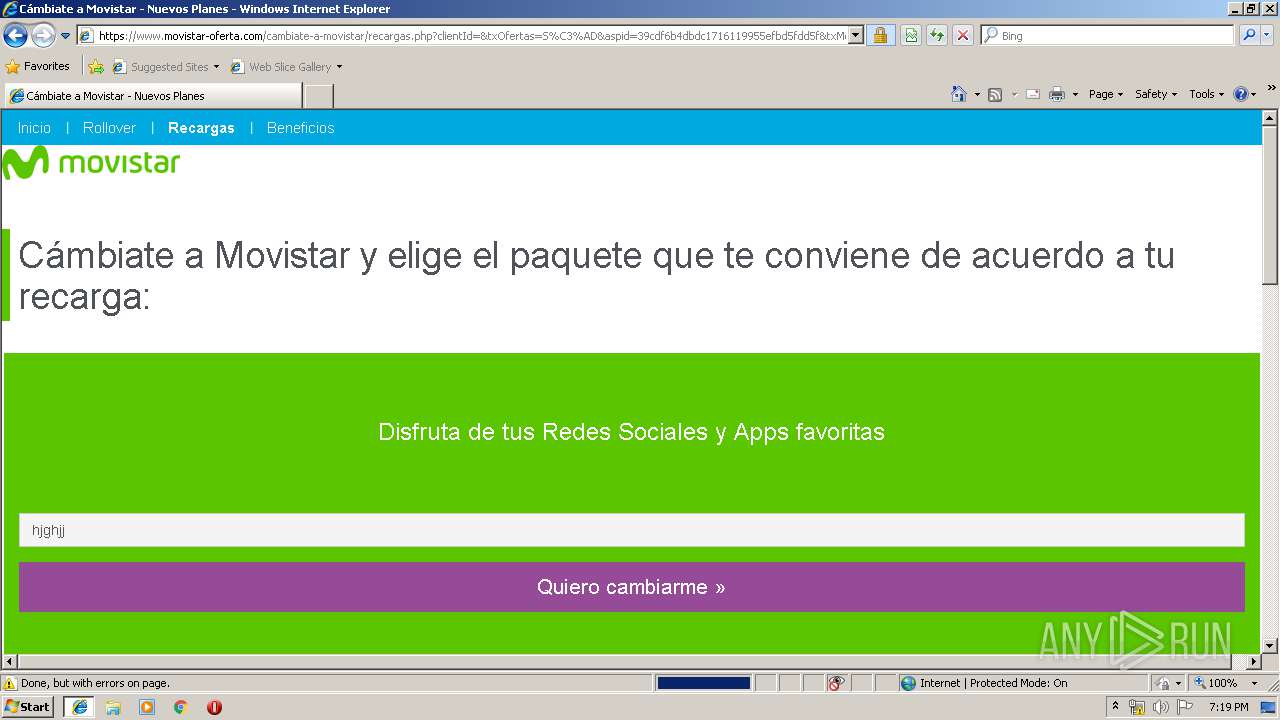The image size is (1280, 720).
Task: Open the Page menu
Action: (1106, 94)
